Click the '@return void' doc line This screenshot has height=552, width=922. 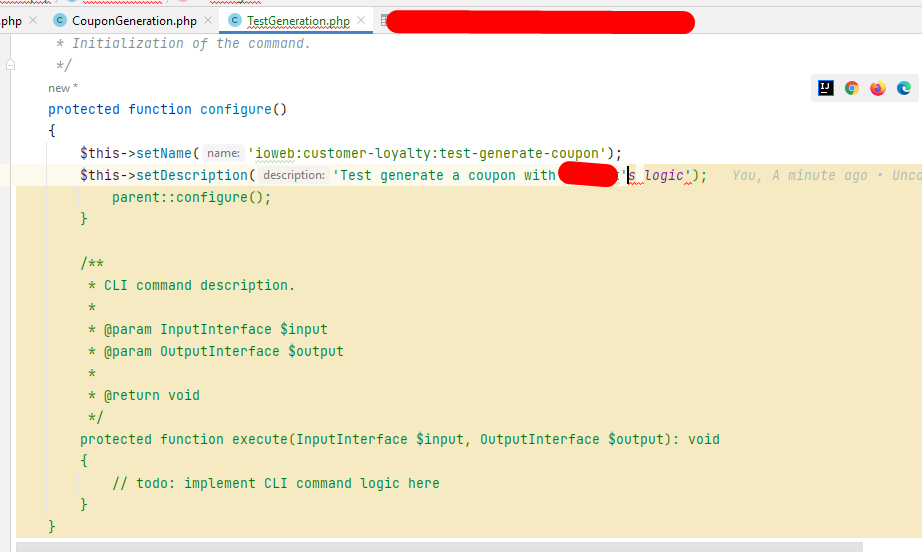point(152,396)
